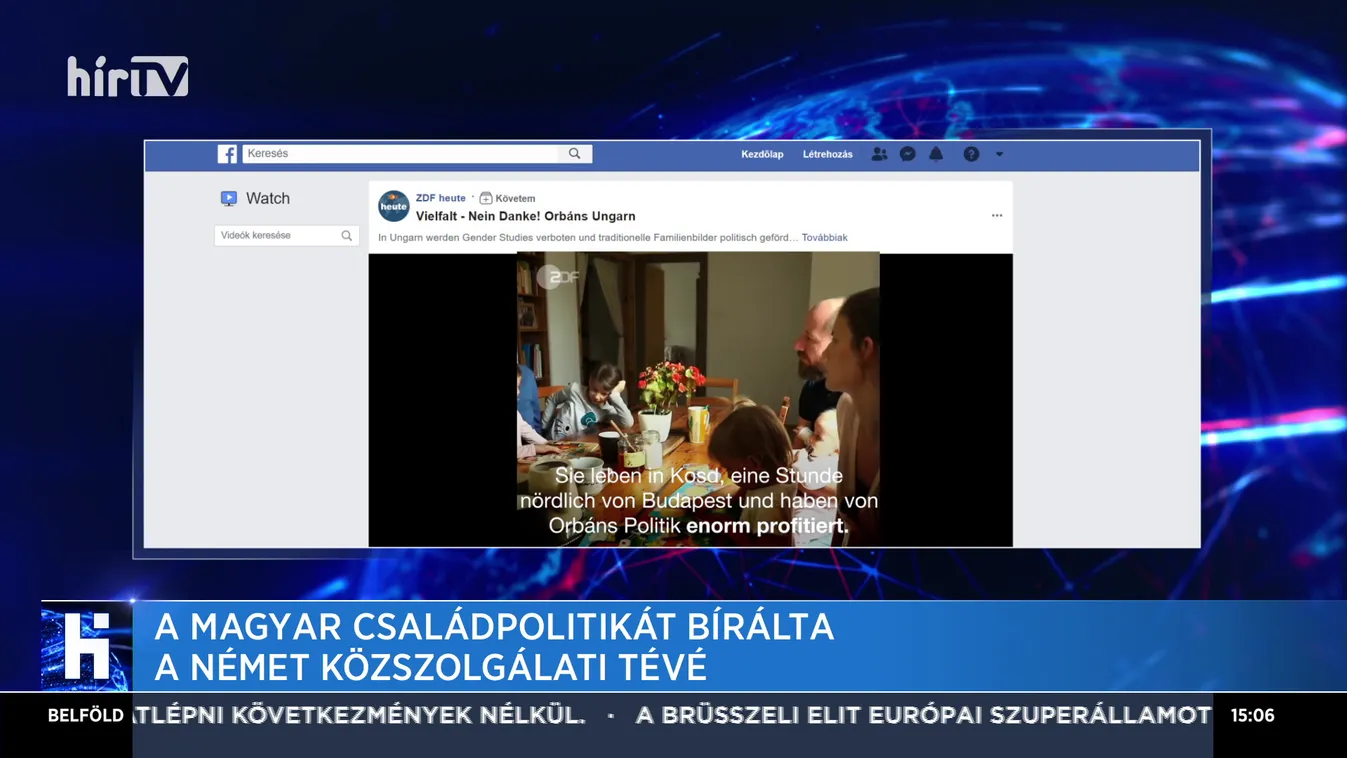Click the Watch label in the sidebar
The image size is (1347, 758).
[x=267, y=197]
